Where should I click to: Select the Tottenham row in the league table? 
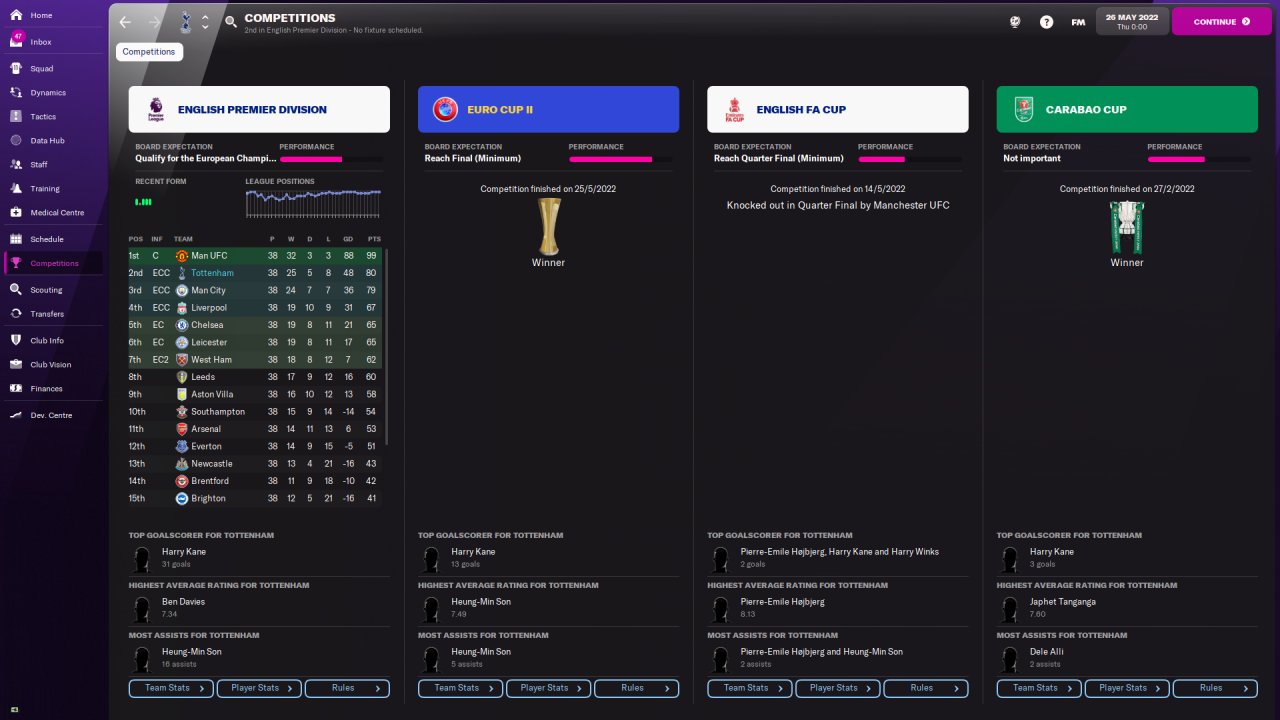click(255, 273)
